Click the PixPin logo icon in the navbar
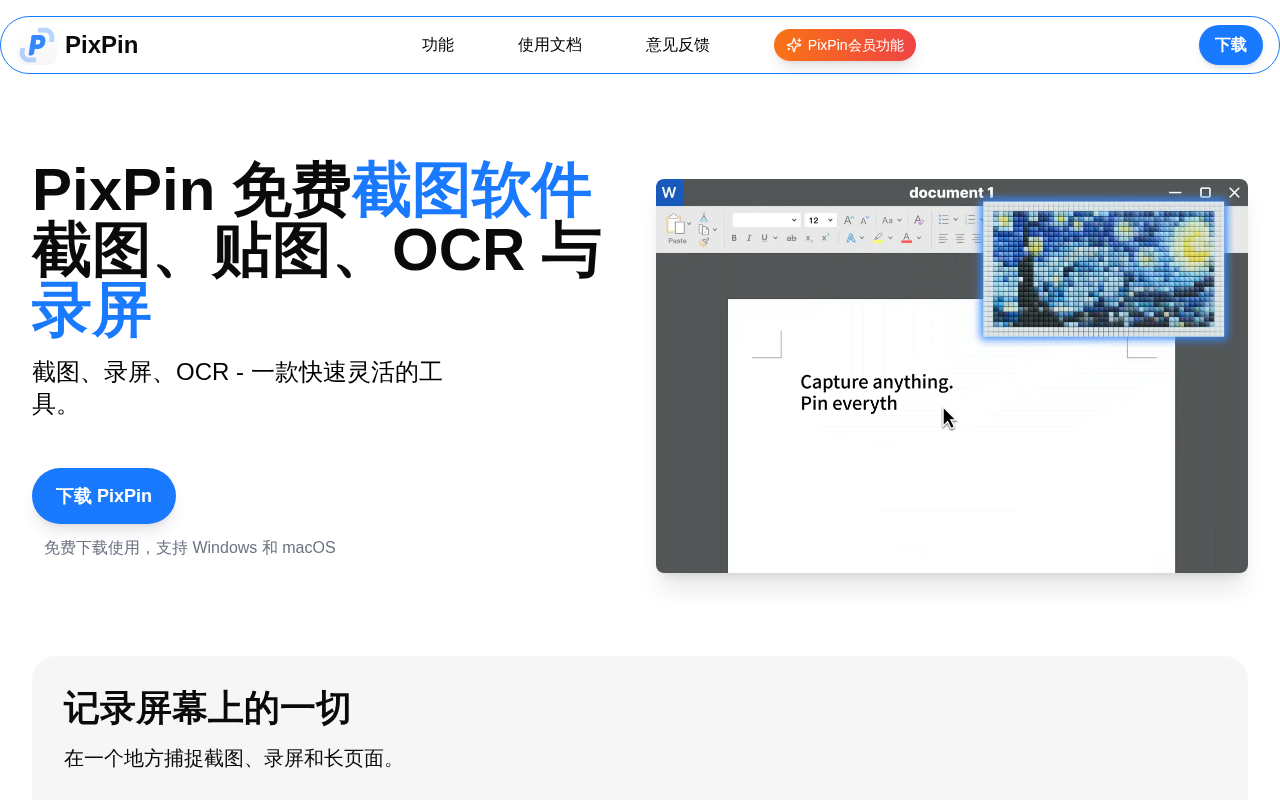The width and height of the screenshot is (1280, 800). click(38, 45)
